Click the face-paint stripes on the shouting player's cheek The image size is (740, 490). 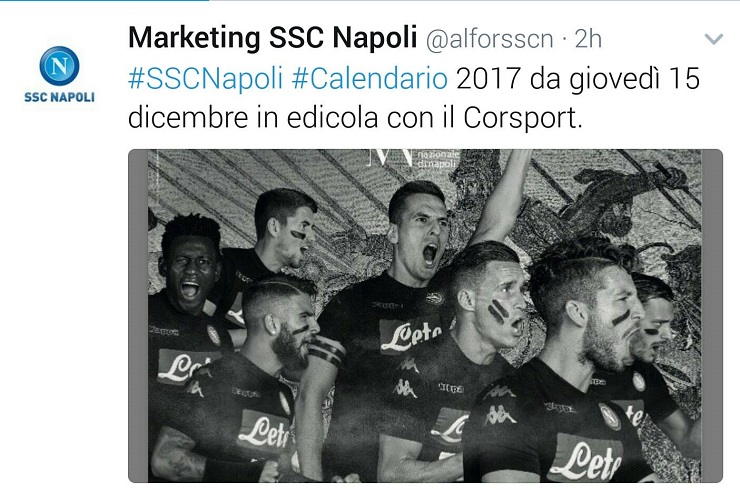coord(497,312)
